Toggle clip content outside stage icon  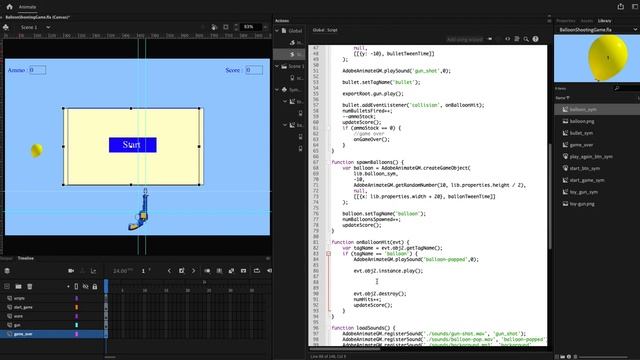(226, 27)
